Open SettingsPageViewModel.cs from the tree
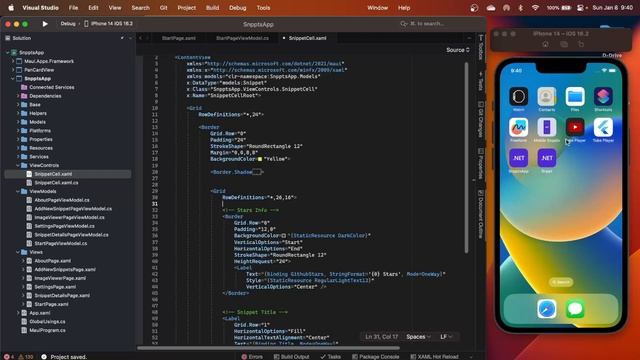This screenshot has width=640, height=360. (64, 226)
